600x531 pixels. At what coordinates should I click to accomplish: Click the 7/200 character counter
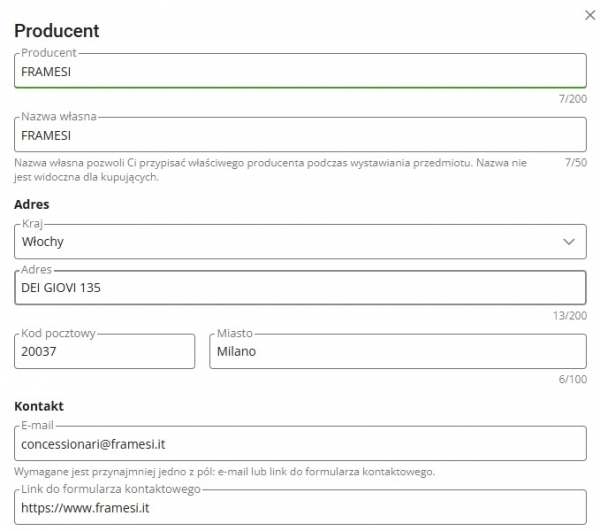tap(572, 98)
